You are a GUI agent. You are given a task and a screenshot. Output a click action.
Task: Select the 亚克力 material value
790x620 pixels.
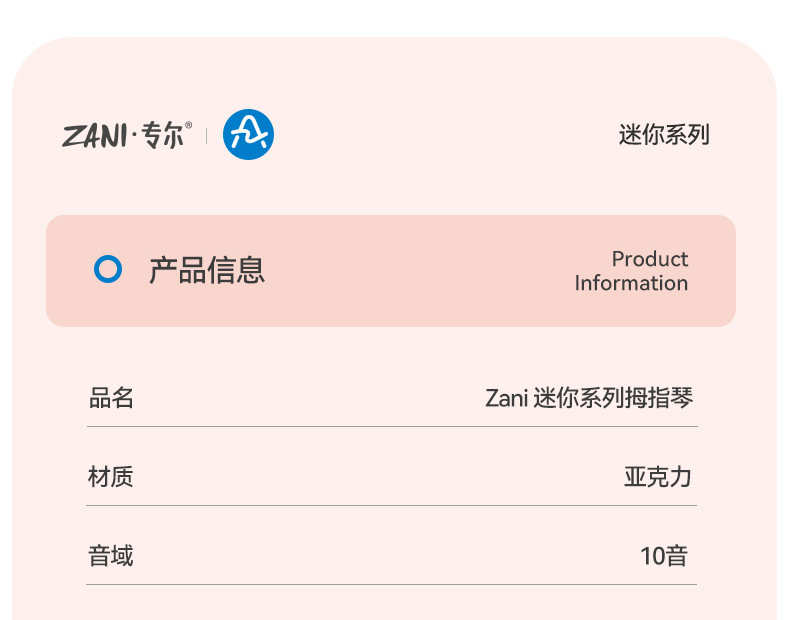[x=657, y=476]
